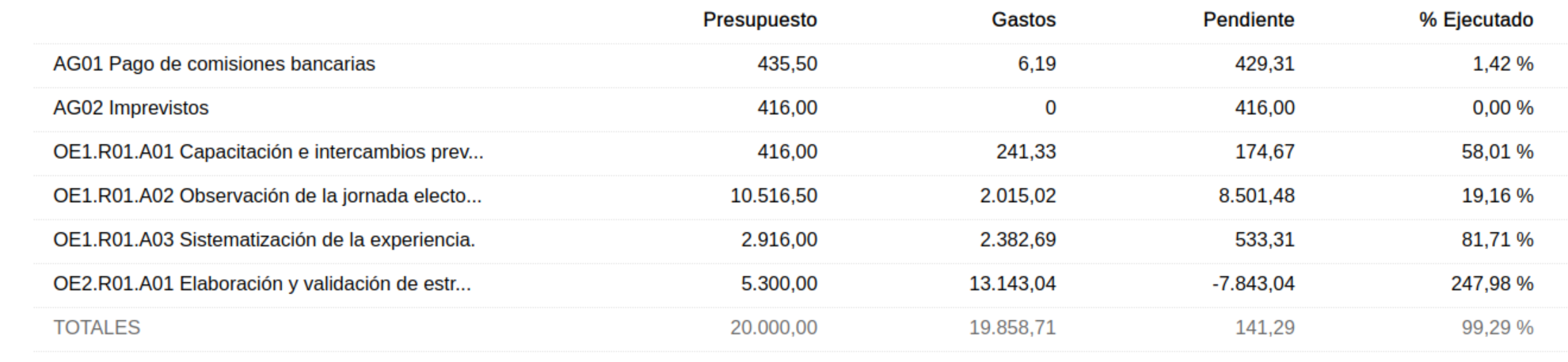Screen dimensions: 1568x362
Task: Select row AG01 Pago de comisiones bancarias
Action: point(800,65)
